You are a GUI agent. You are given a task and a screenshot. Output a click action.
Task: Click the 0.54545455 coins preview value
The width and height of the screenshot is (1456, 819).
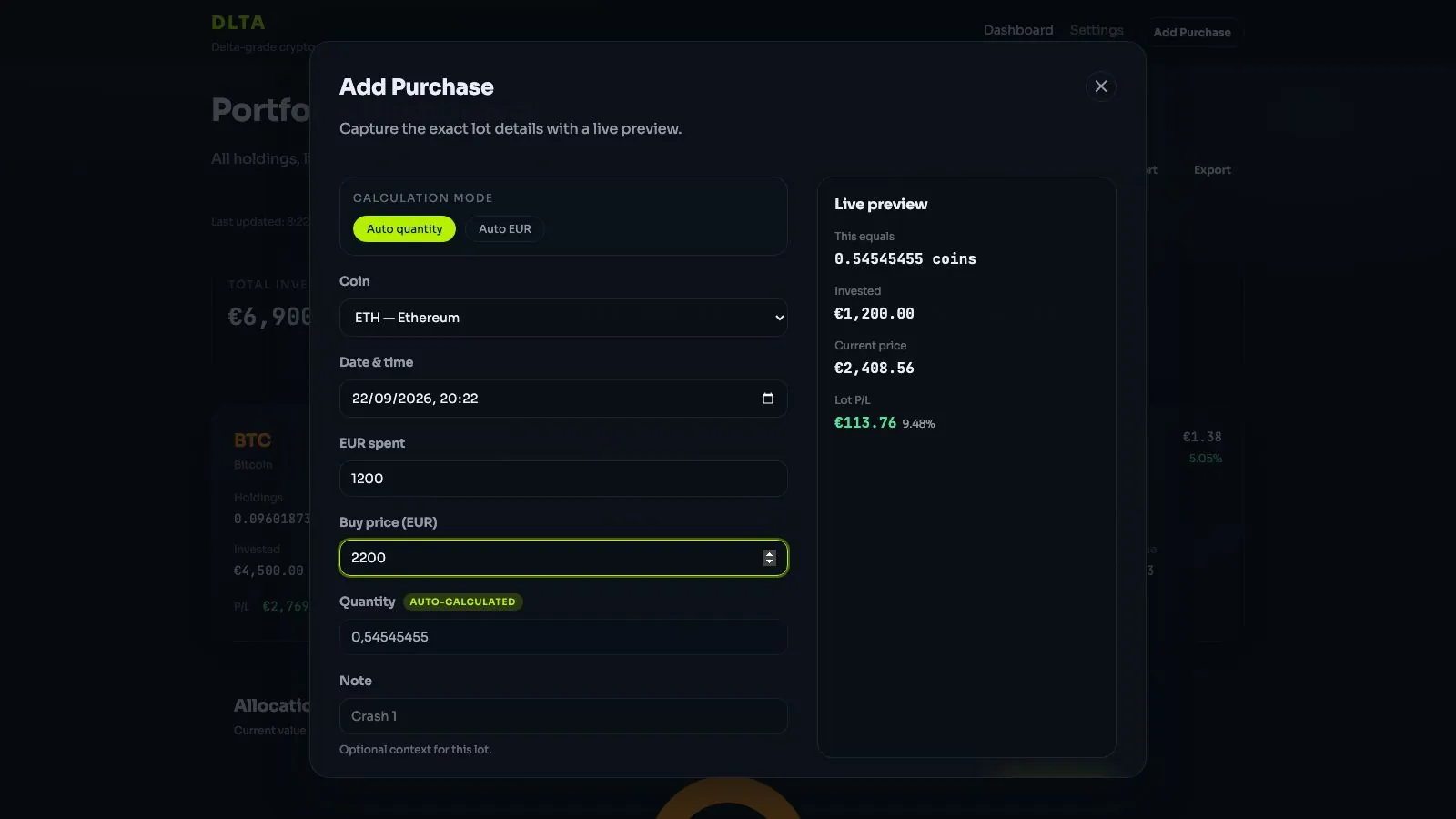(x=905, y=259)
